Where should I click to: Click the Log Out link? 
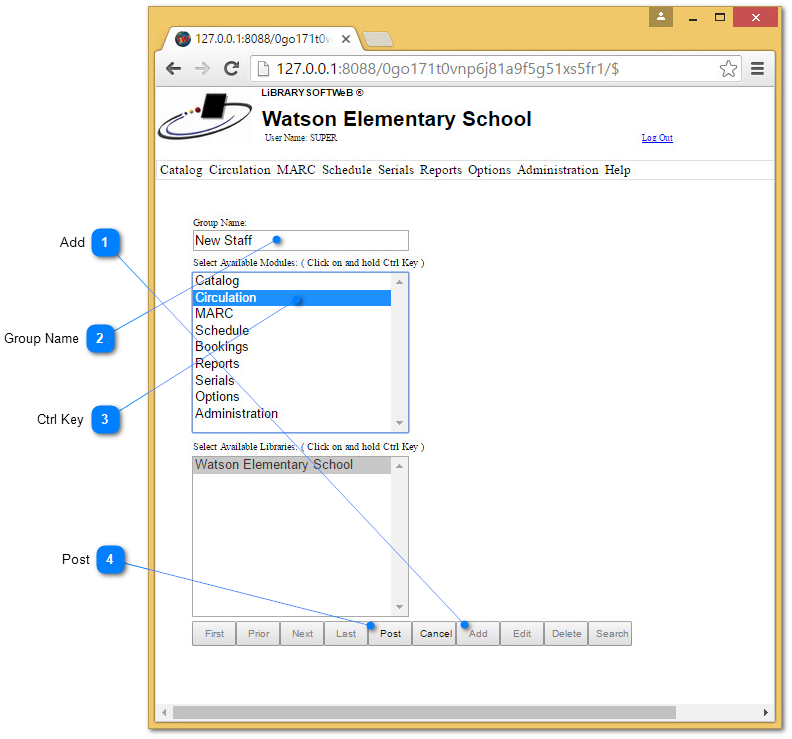(657, 138)
